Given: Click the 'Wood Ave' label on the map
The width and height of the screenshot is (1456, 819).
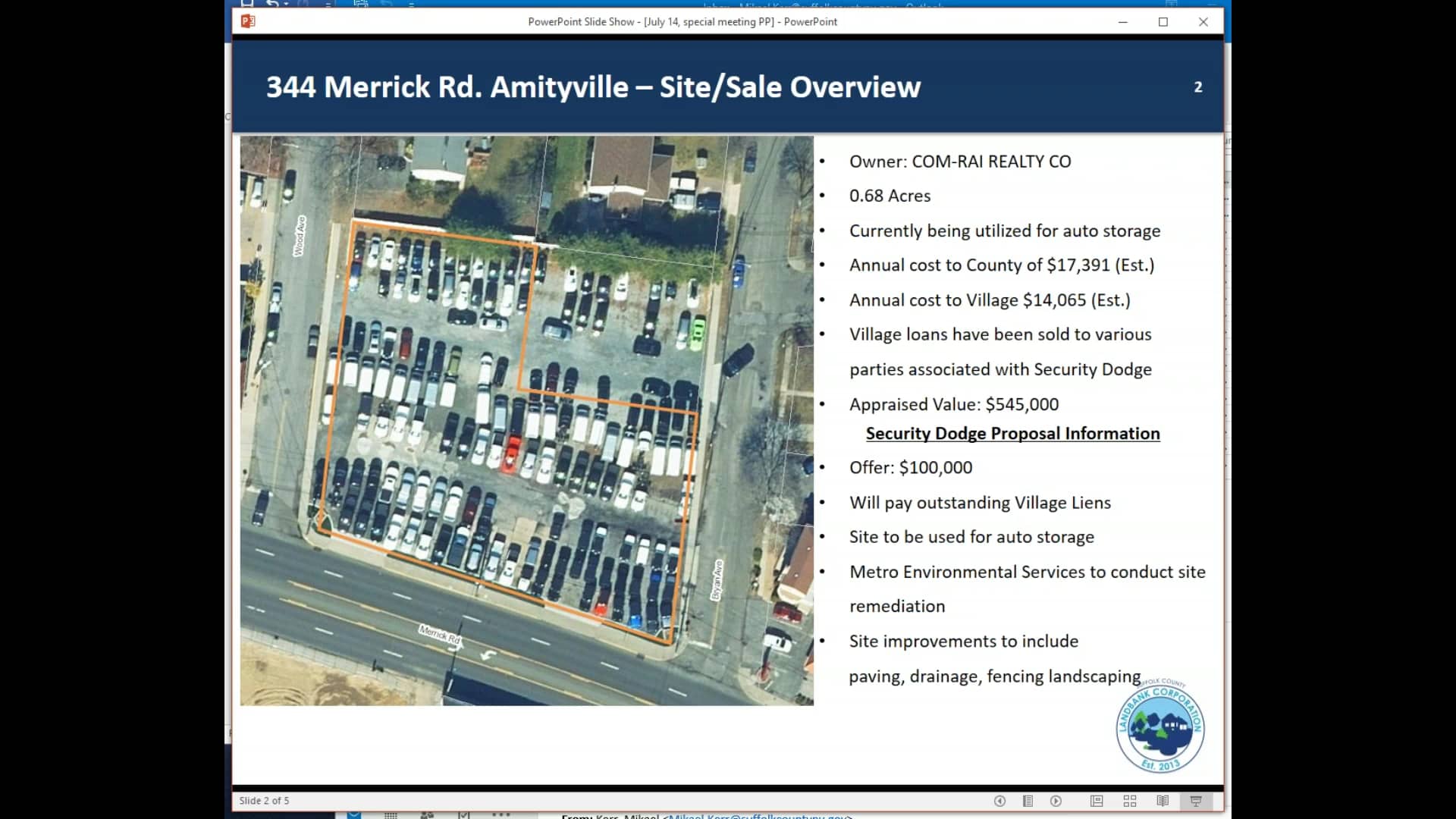Looking at the screenshot, I should click(x=300, y=236).
